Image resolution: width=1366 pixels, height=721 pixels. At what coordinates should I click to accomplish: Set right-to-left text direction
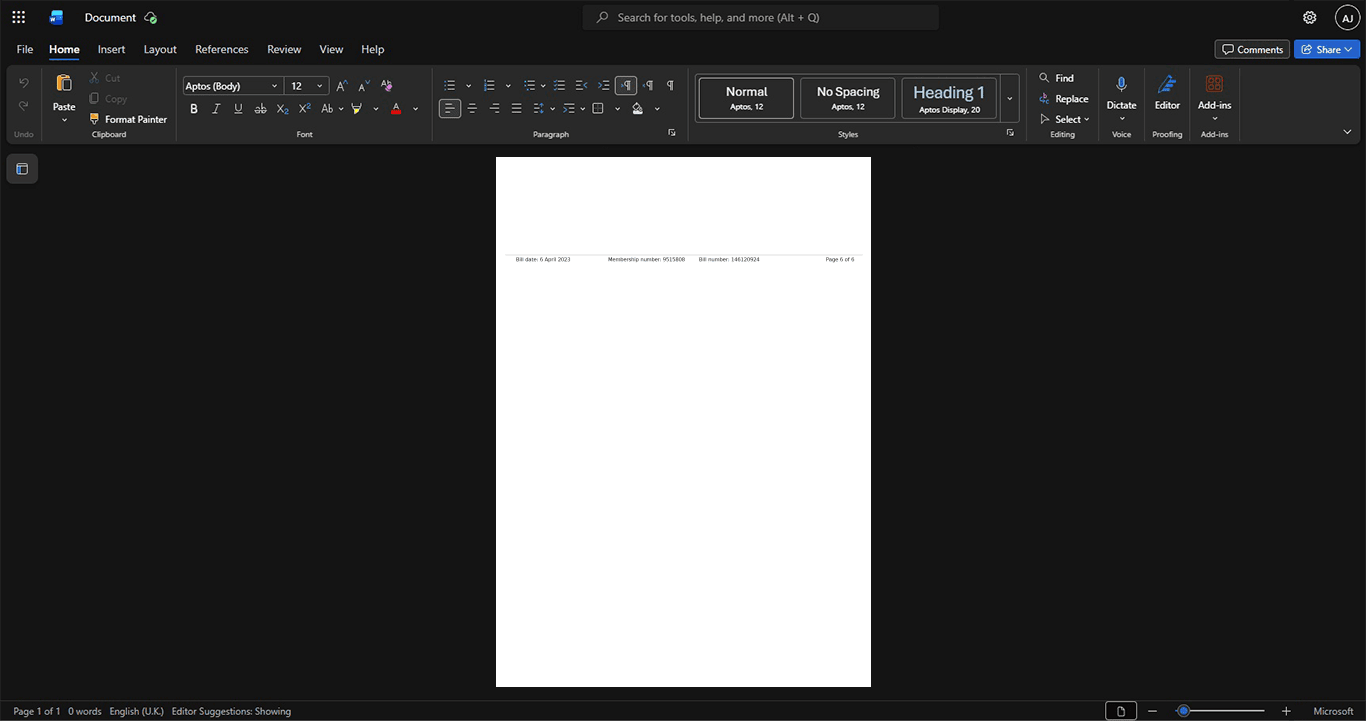pos(648,86)
